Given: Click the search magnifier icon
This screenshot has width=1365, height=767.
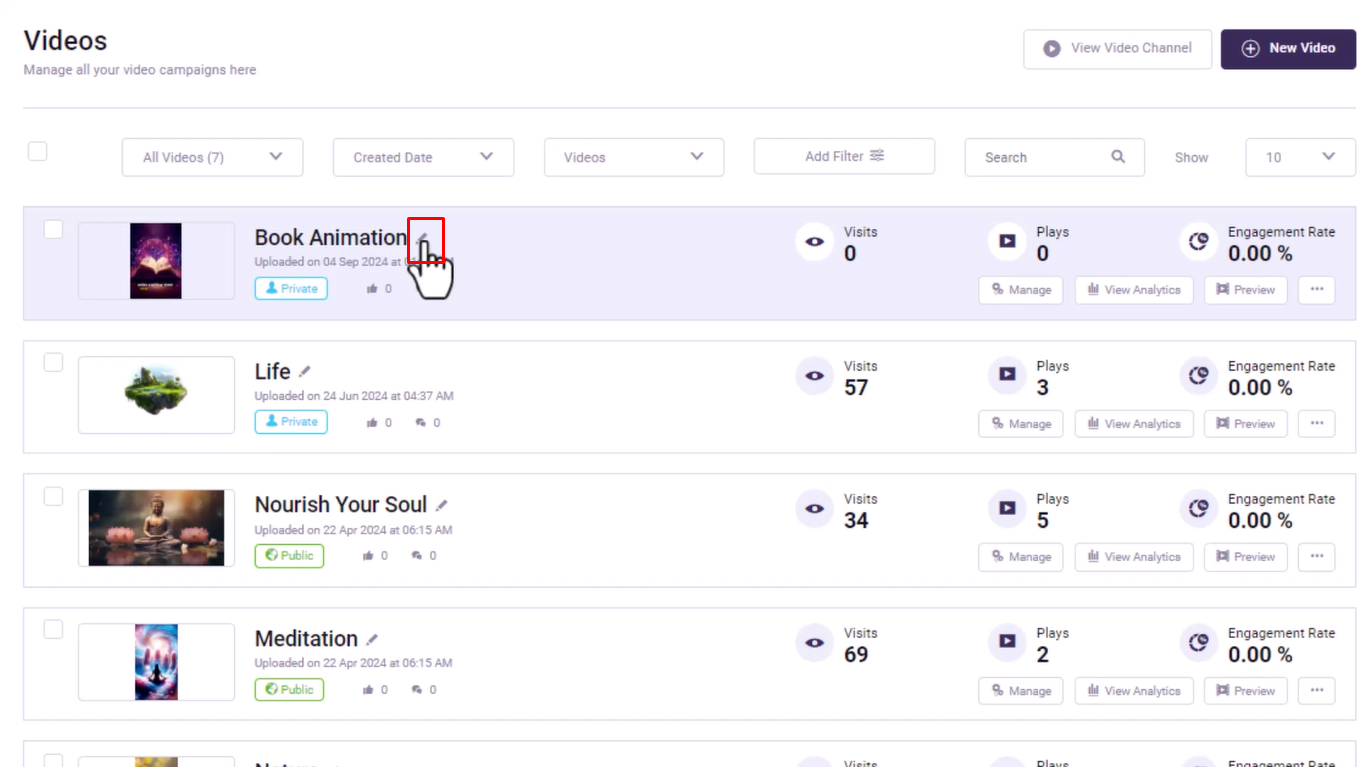Looking at the screenshot, I should [1118, 157].
